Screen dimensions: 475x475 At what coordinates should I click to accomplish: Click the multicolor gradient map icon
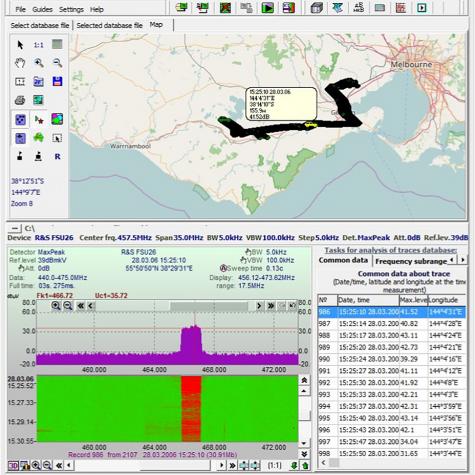57,119
